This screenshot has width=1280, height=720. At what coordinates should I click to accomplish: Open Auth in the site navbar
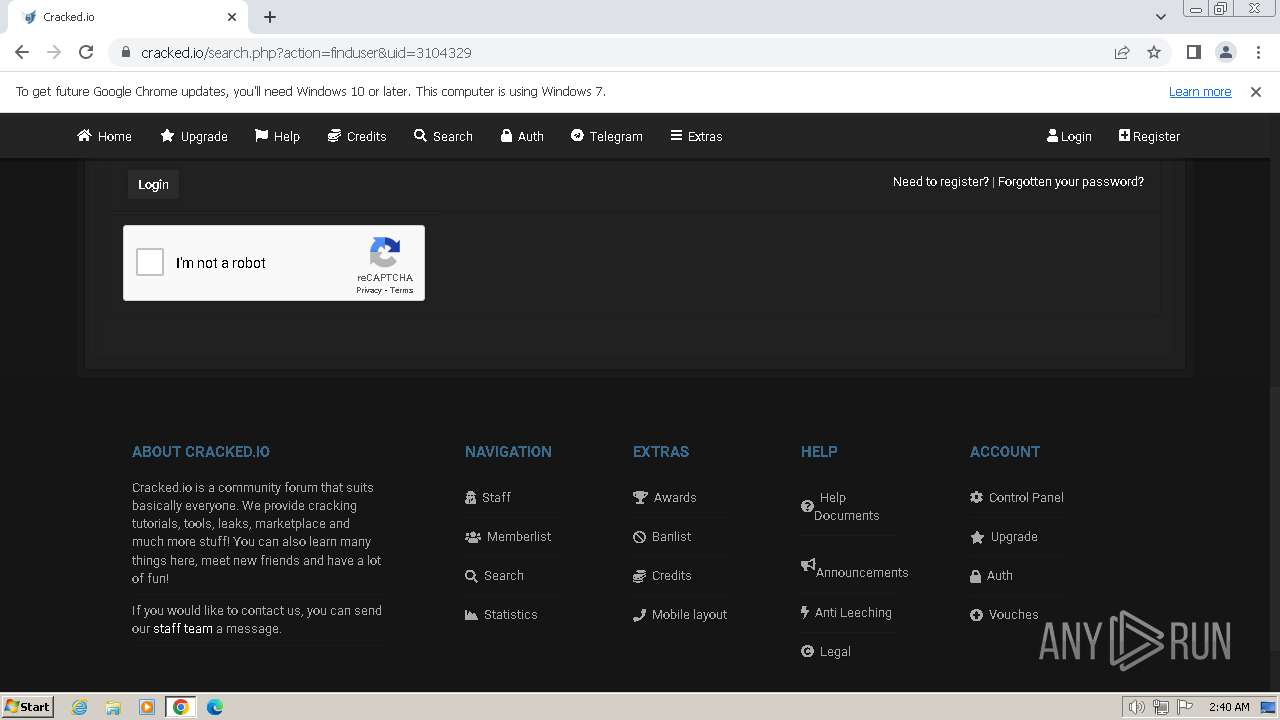click(x=522, y=136)
